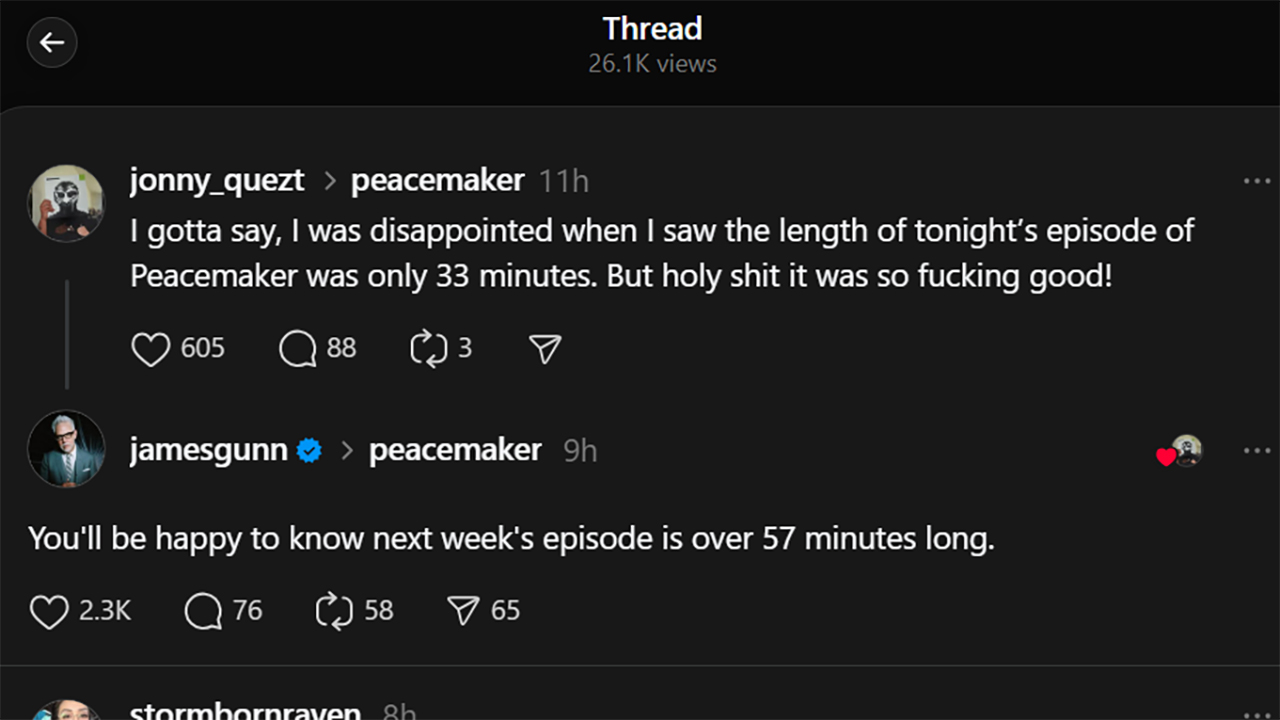
Task: Open jonny_quezt's profile via the username
Action: 216,181
